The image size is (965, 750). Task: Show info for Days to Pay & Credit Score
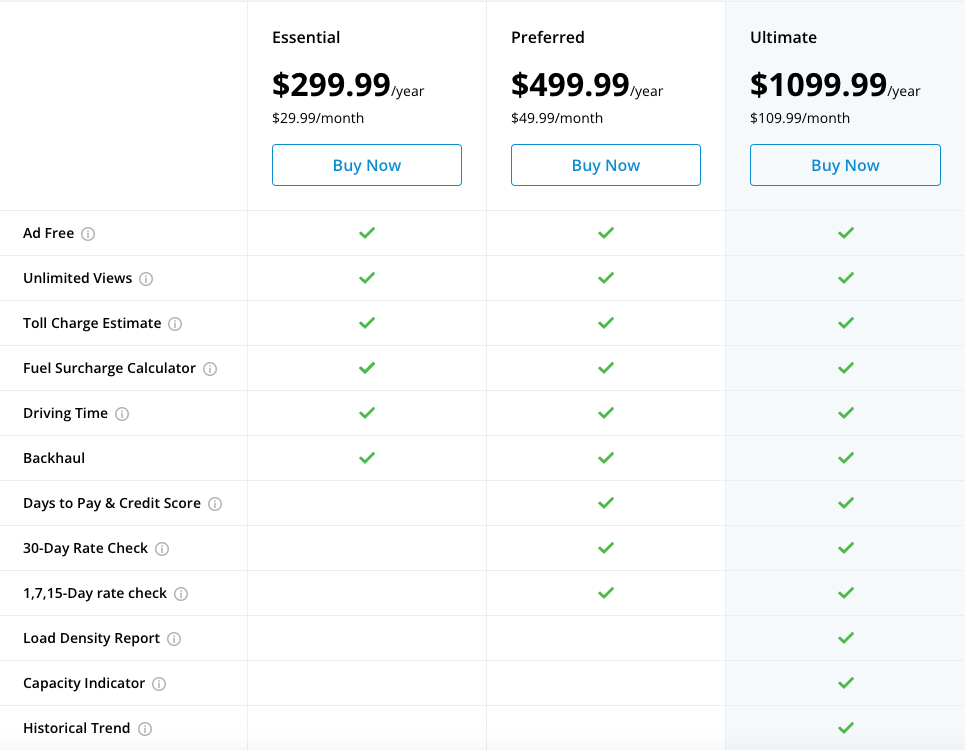click(x=215, y=504)
